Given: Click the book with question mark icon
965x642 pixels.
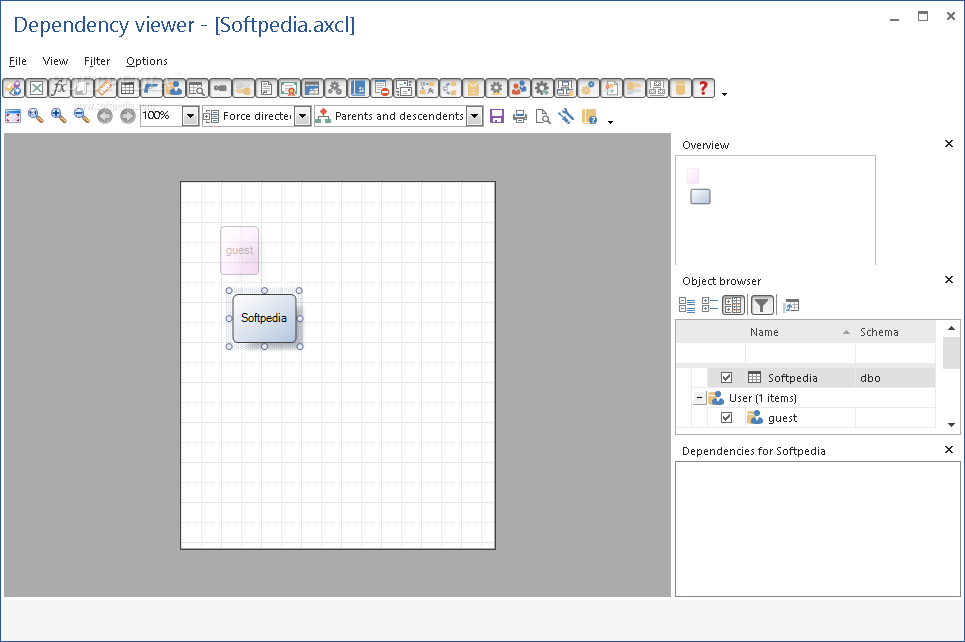Looking at the screenshot, I should 589,116.
